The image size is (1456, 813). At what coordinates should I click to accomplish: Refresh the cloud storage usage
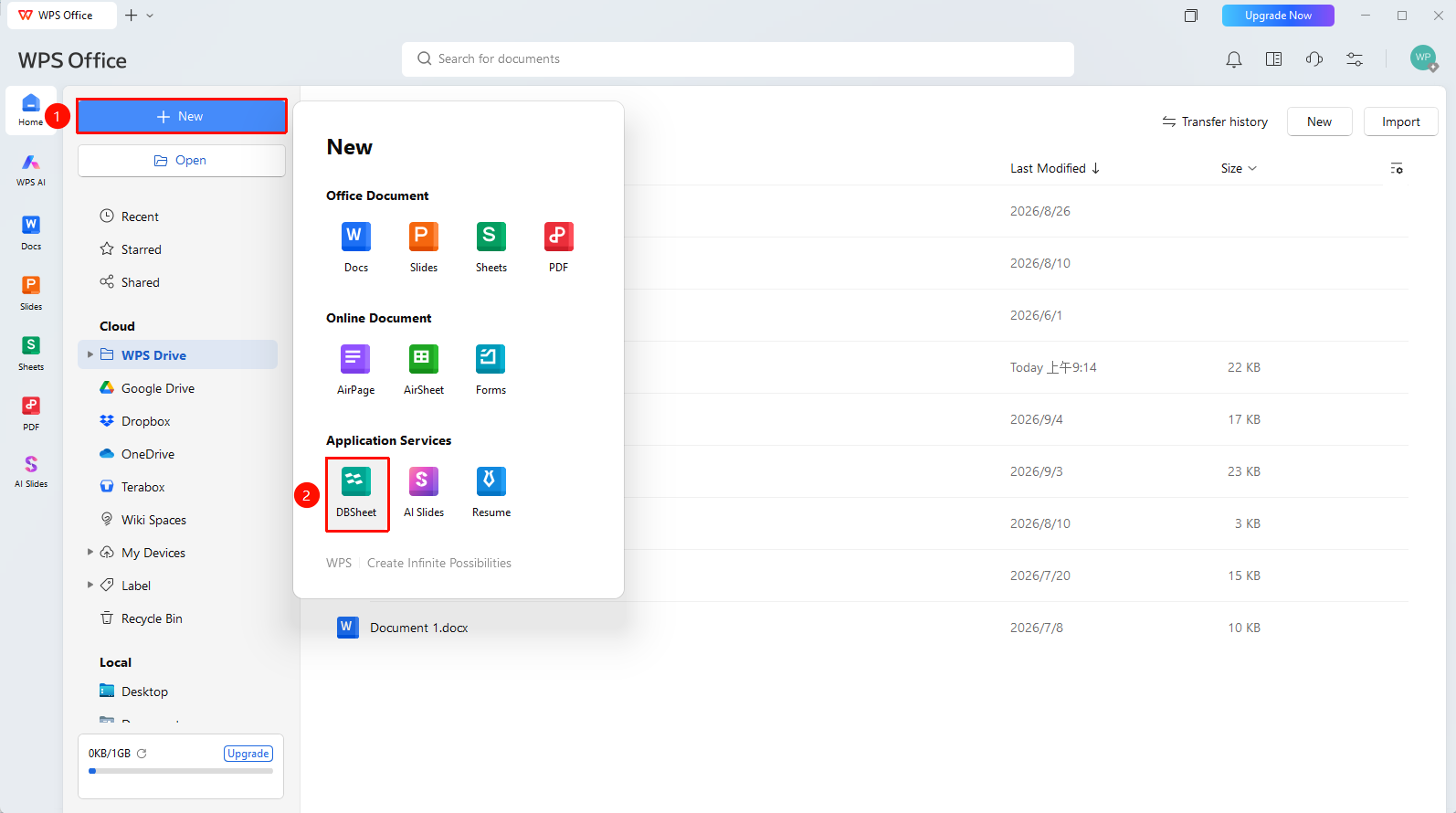click(142, 754)
